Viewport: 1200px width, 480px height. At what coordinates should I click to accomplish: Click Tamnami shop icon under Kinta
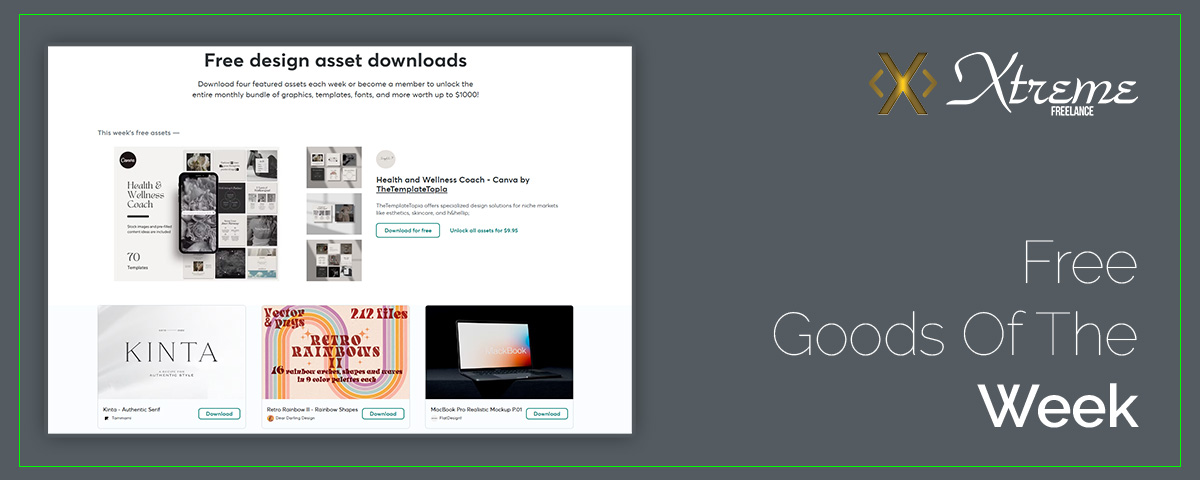coord(106,419)
